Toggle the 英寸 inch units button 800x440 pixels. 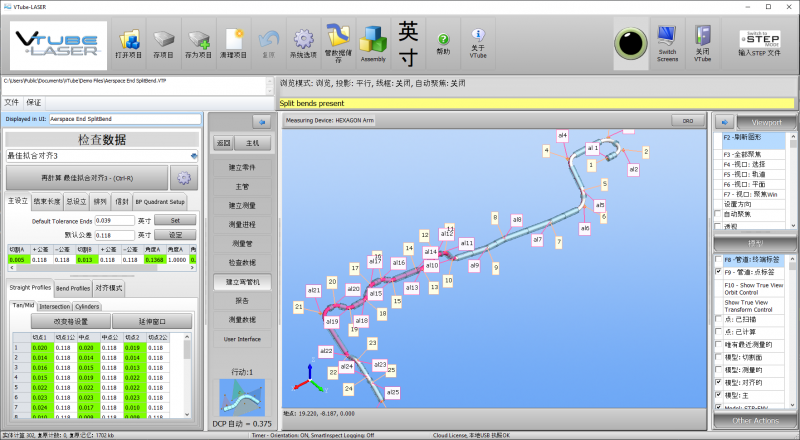coord(408,44)
